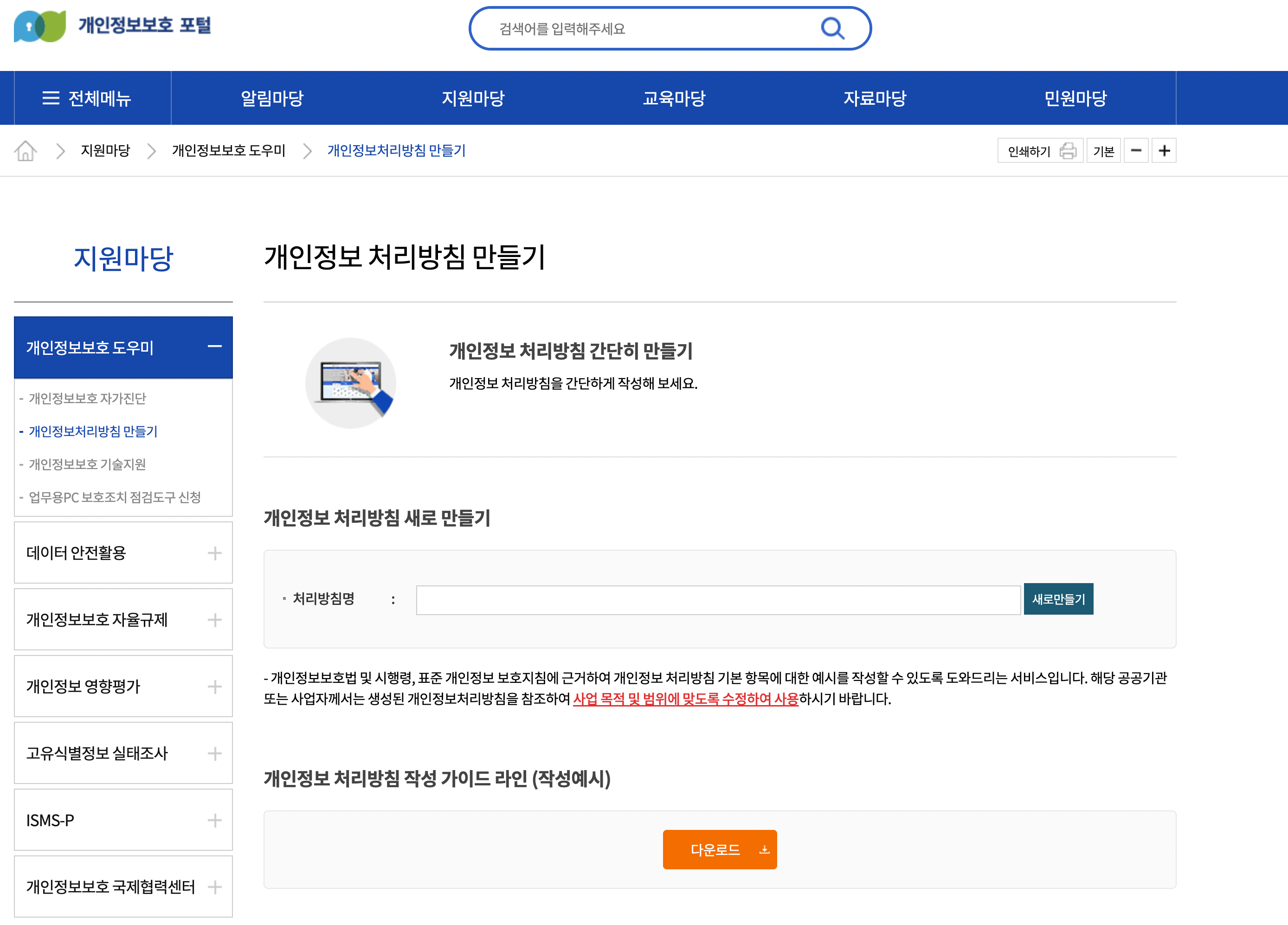The height and width of the screenshot is (925, 1288).
Task: Increase font size with plus icon
Action: point(1164,151)
